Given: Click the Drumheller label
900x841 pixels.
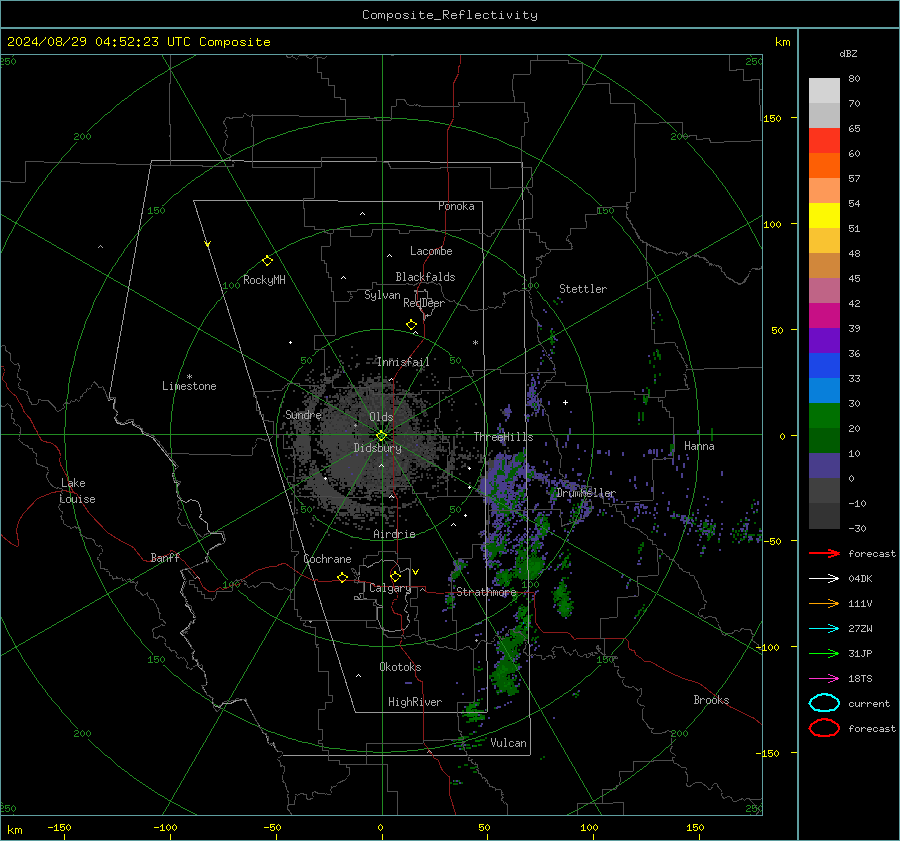Looking at the screenshot, I should (585, 493).
